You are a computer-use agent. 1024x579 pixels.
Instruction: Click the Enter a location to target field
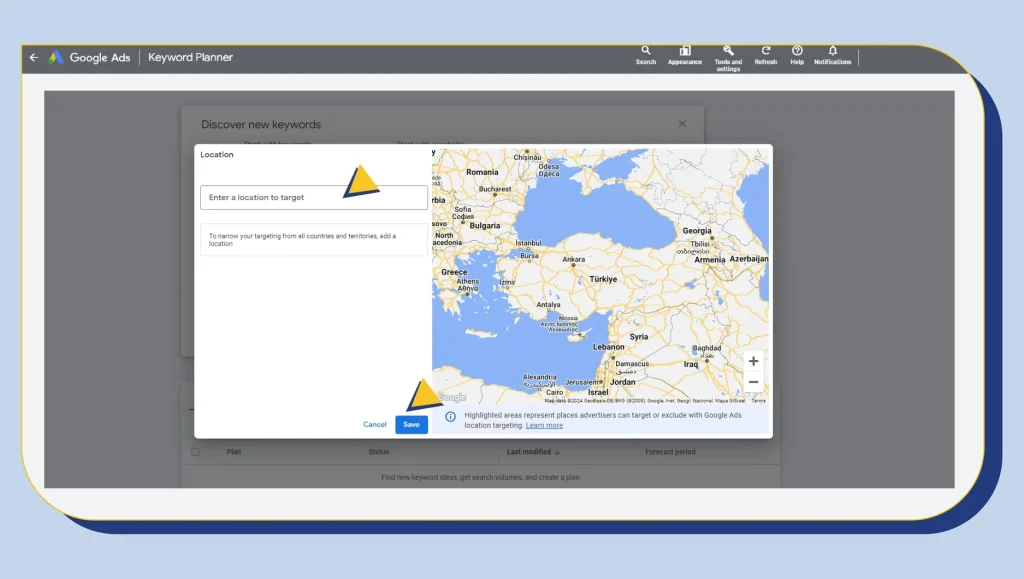313,197
